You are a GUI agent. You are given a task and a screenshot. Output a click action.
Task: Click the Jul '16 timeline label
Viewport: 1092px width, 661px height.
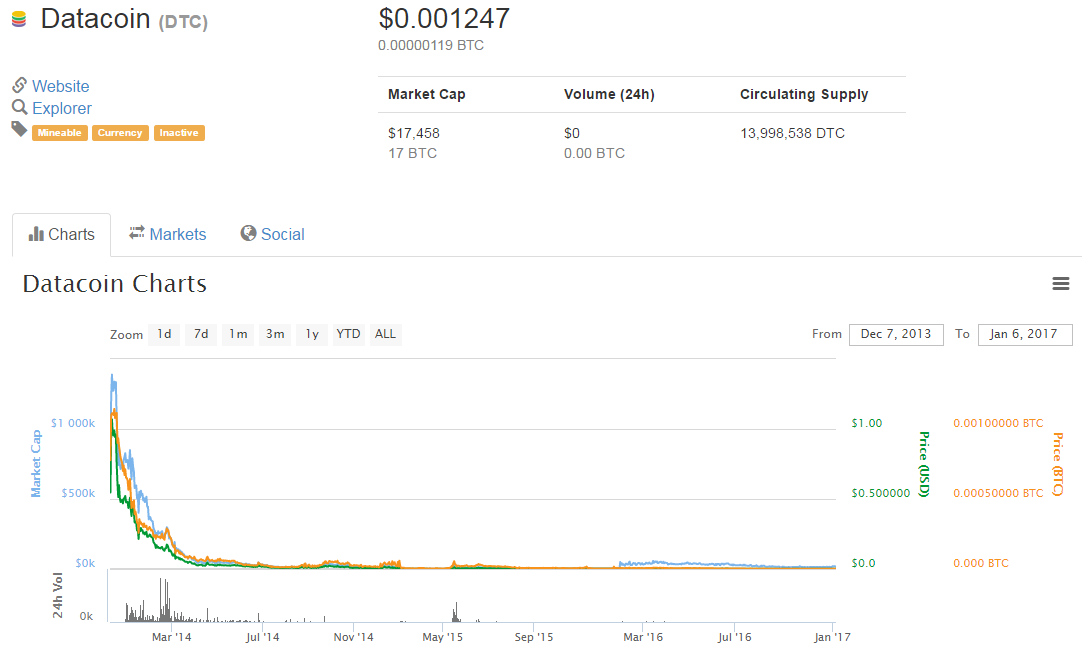point(735,637)
